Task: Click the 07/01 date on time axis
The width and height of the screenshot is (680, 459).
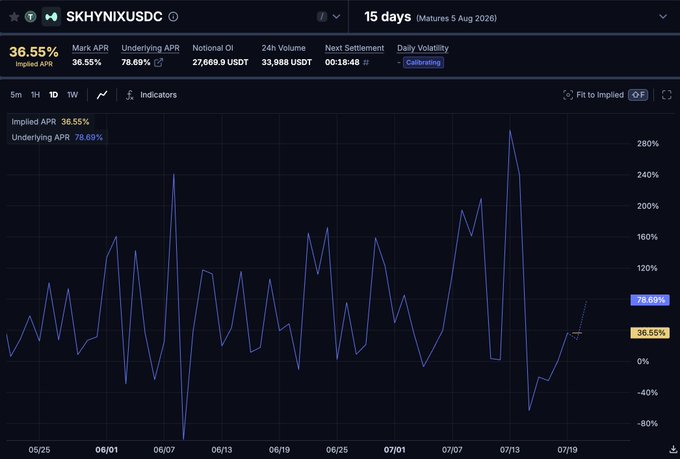Action: click(394, 450)
